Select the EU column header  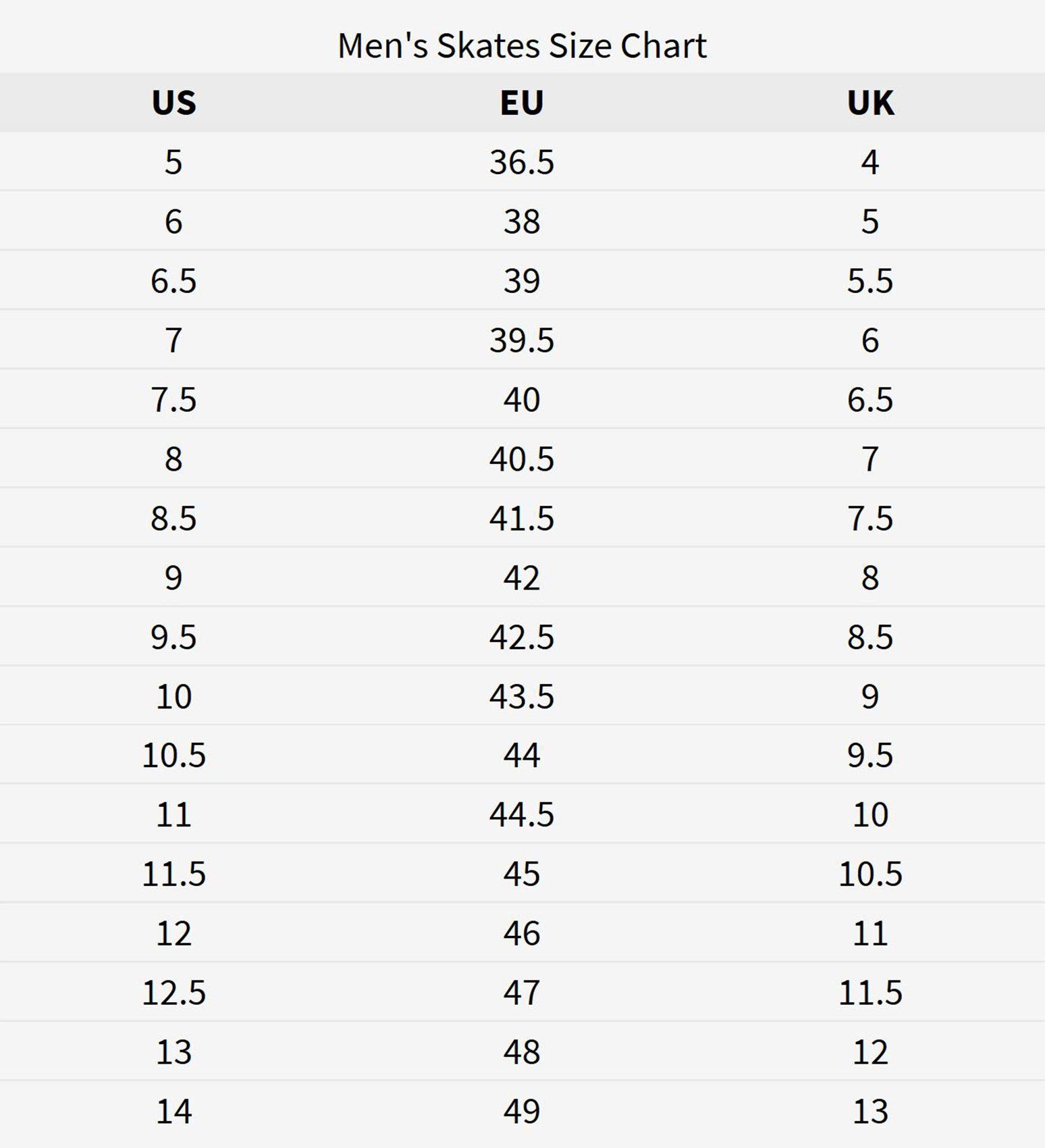click(x=522, y=103)
